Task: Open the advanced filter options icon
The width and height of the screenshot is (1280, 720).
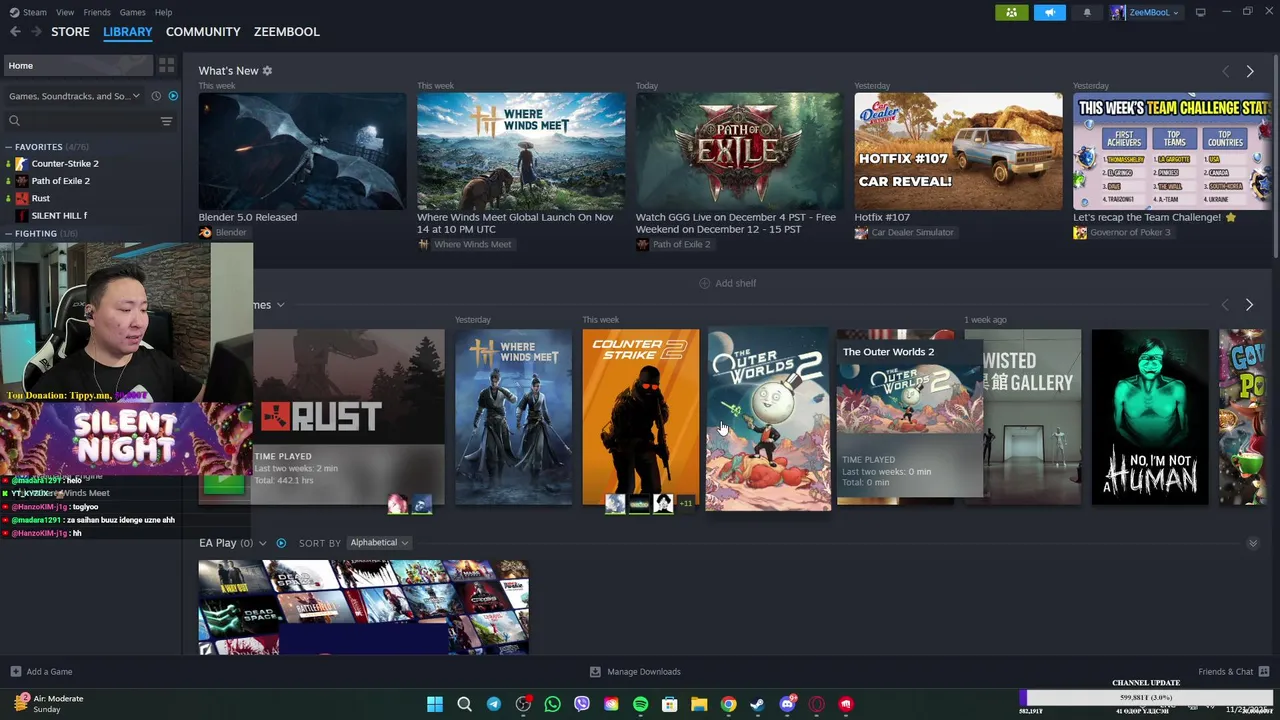Action: (x=166, y=121)
